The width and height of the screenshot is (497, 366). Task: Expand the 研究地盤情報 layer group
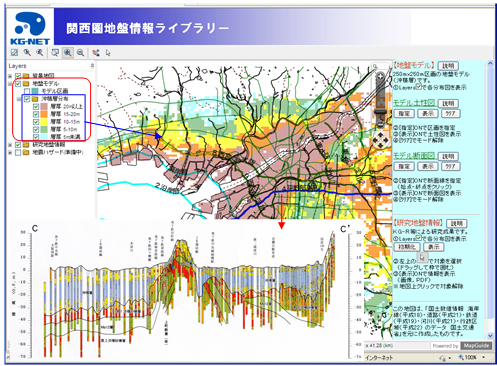click(x=10, y=145)
